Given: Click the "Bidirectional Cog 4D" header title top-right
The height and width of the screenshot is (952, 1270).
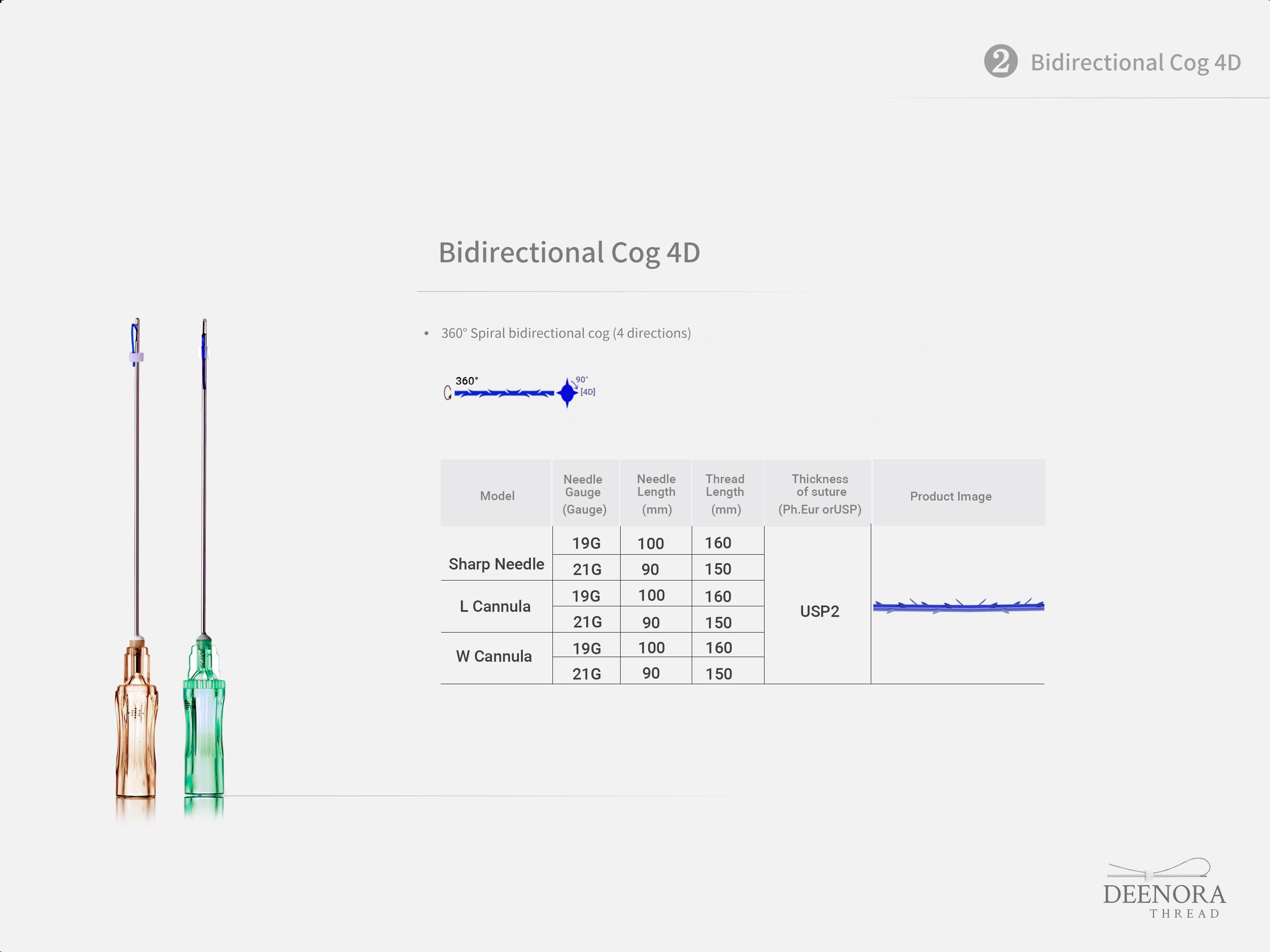Looking at the screenshot, I should pyautogui.click(x=1135, y=63).
